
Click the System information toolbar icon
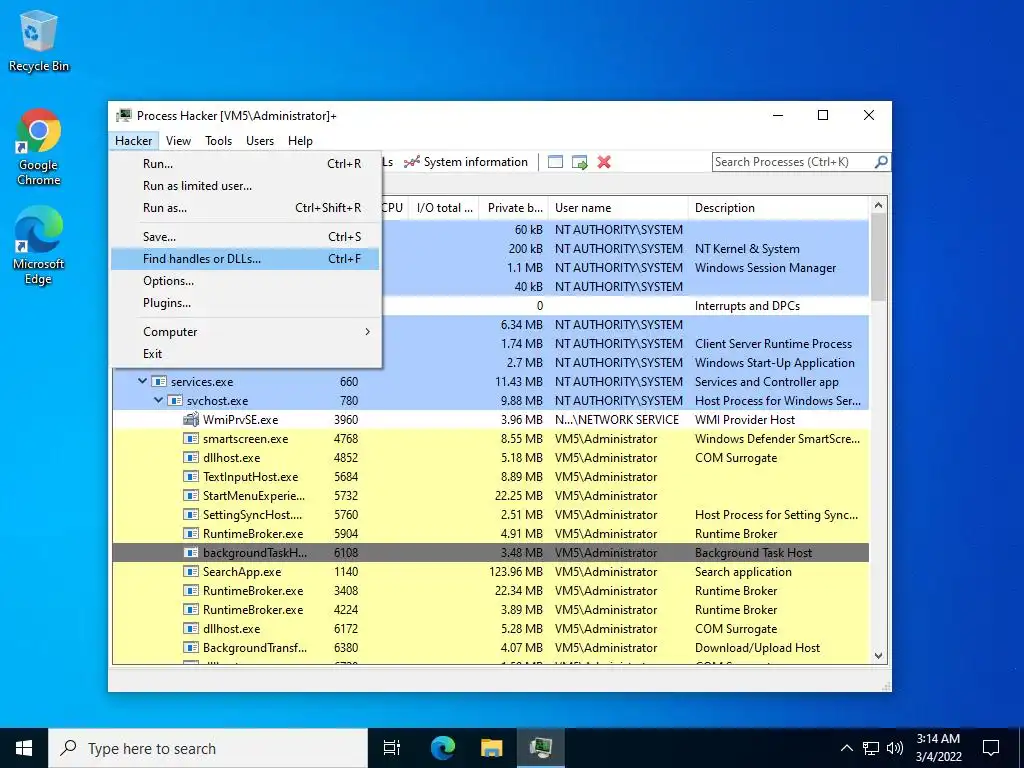click(411, 162)
